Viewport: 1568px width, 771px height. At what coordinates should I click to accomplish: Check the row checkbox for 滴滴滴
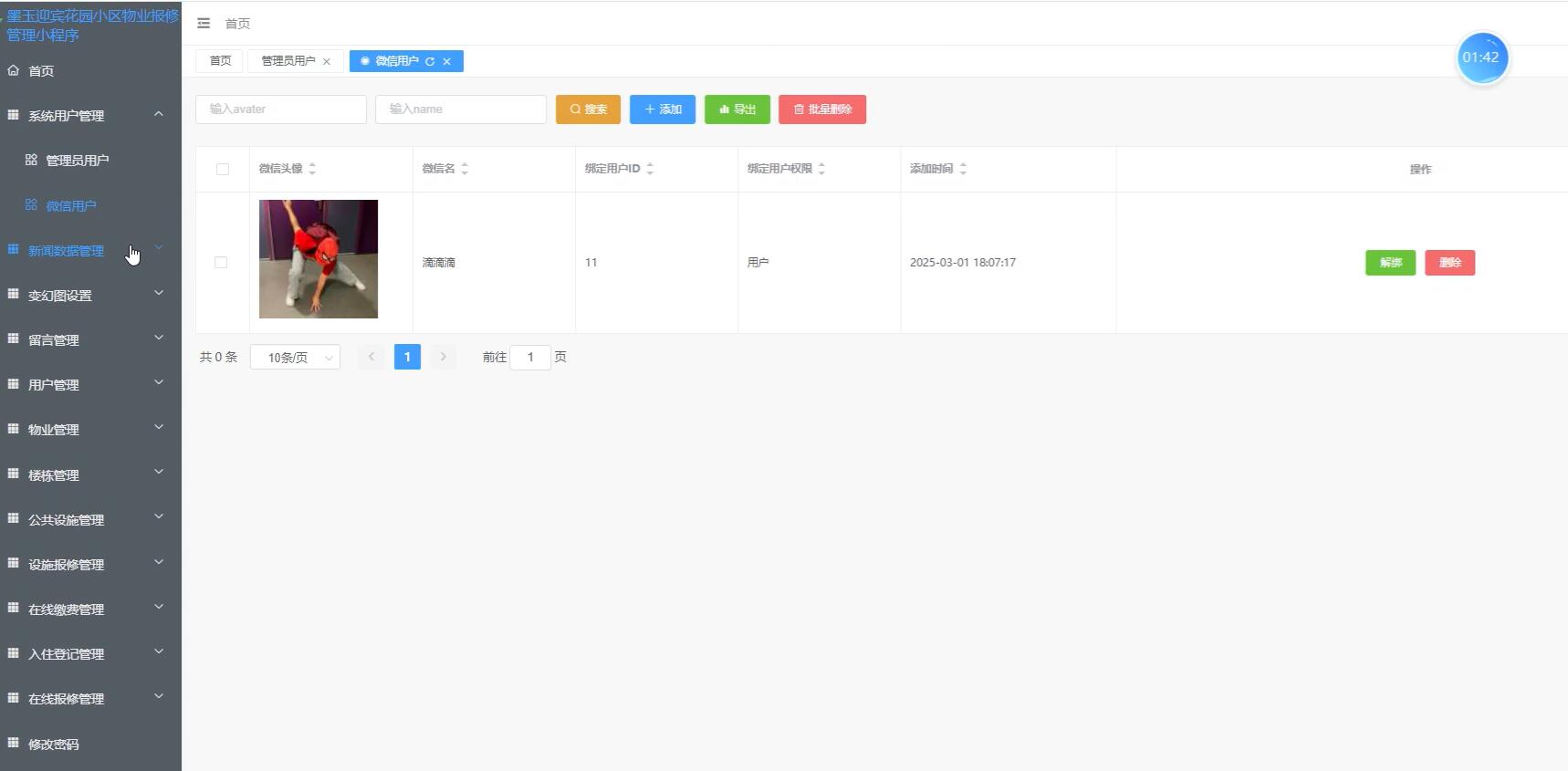221,263
